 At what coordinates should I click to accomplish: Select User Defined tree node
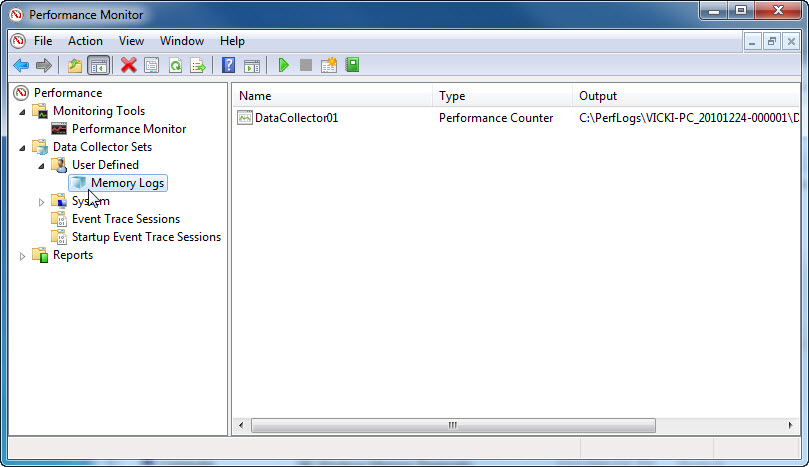105,165
